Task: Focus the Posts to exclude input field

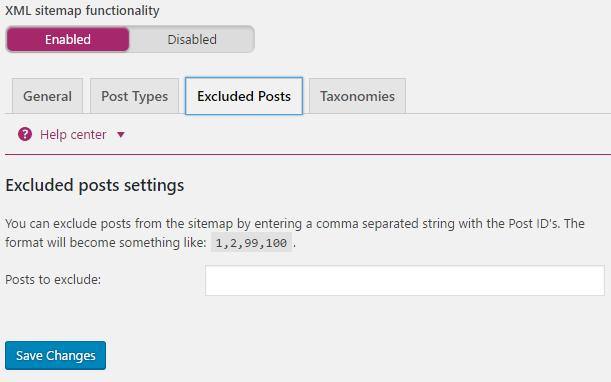Action: point(405,281)
